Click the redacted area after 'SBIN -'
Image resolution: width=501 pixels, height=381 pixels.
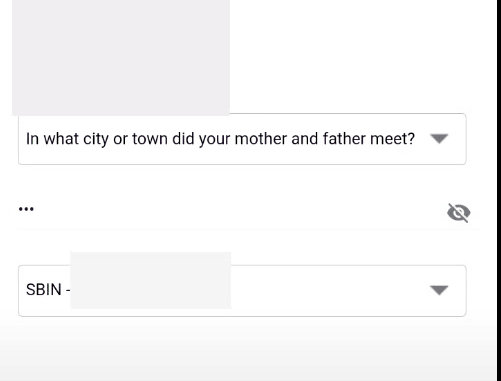(x=151, y=280)
